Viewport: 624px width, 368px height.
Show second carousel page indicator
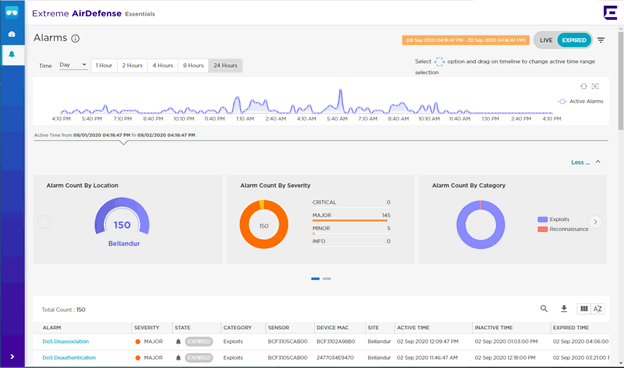[x=327, y=278]
